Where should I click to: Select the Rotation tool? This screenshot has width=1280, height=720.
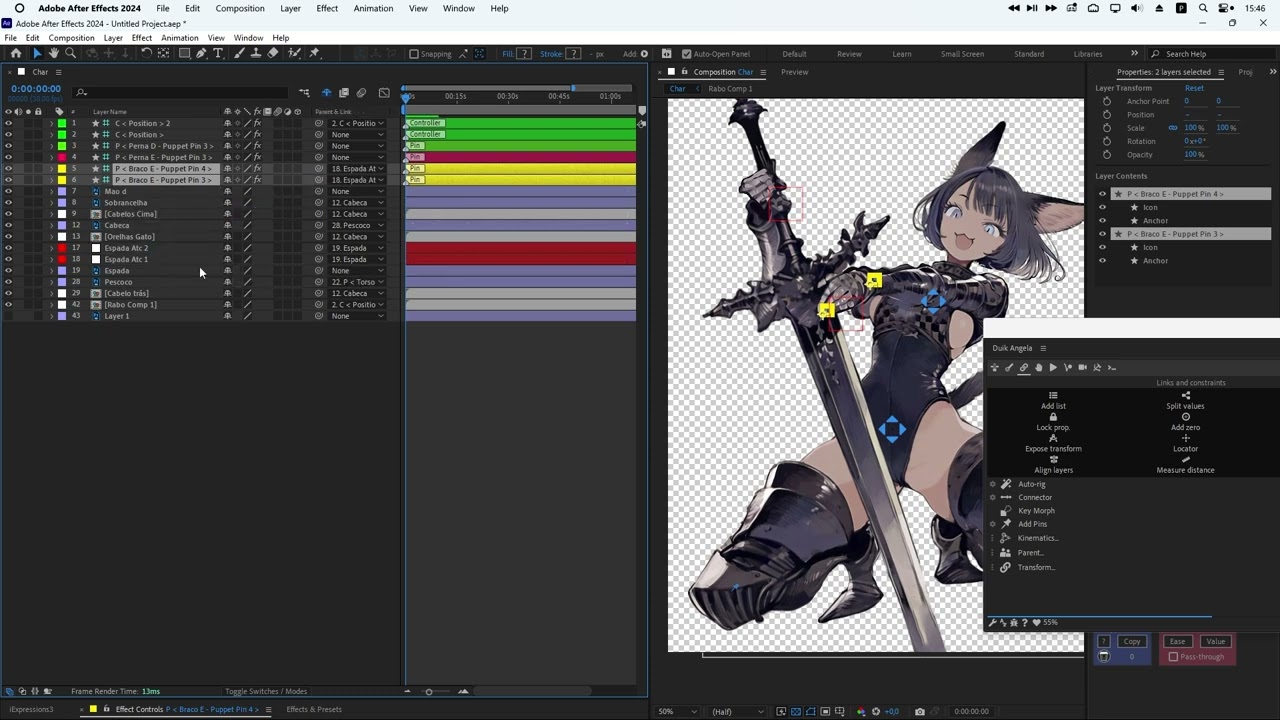click(146, 54)
